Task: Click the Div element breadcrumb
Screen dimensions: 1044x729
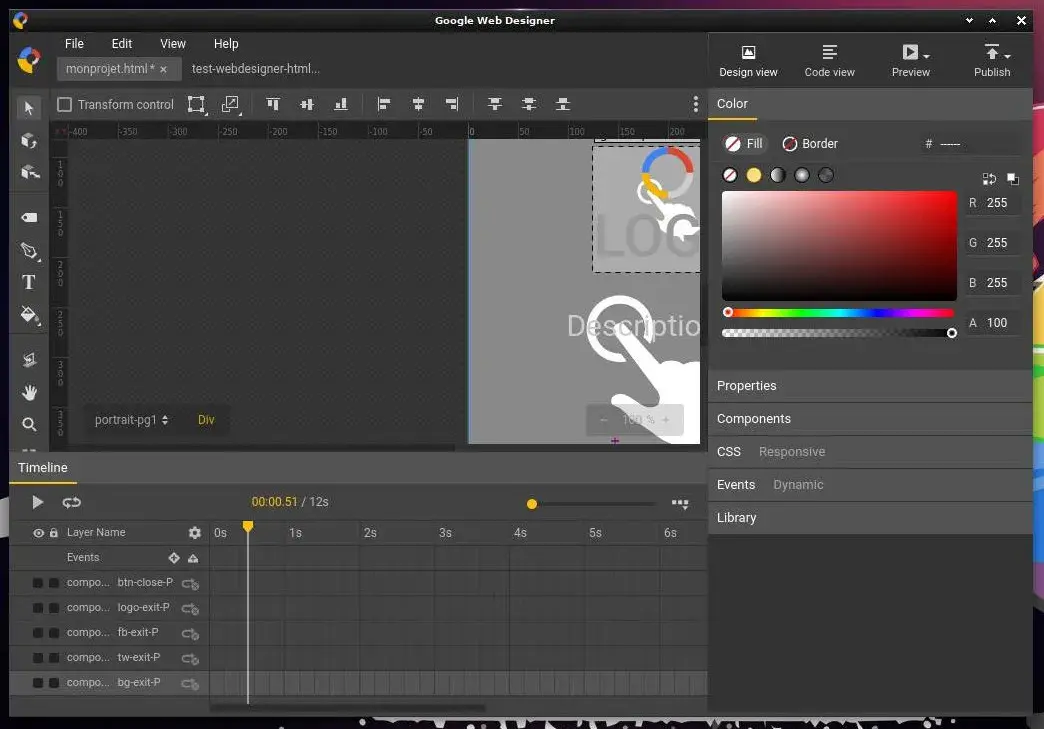Action: click(206, 420)
